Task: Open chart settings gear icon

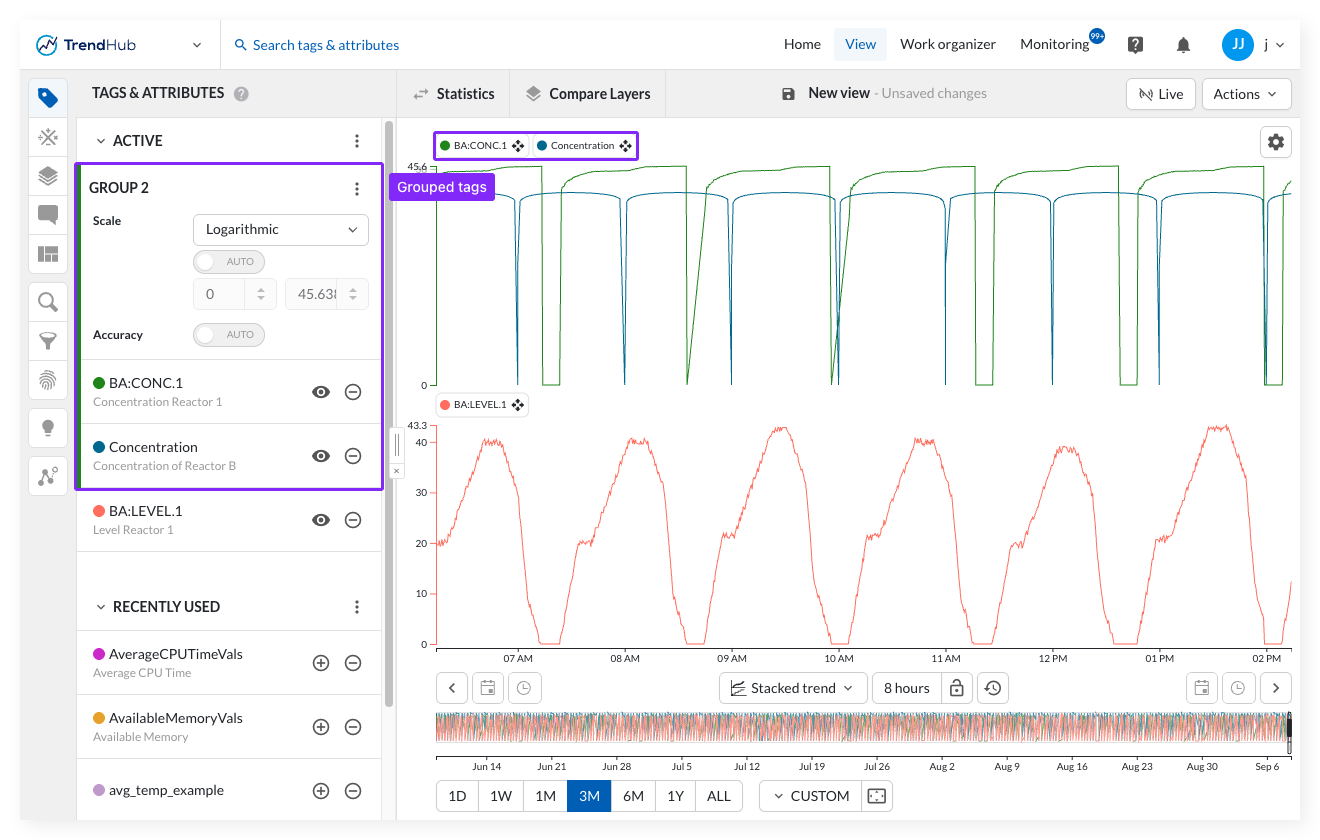Action: tap(1276, 142)
